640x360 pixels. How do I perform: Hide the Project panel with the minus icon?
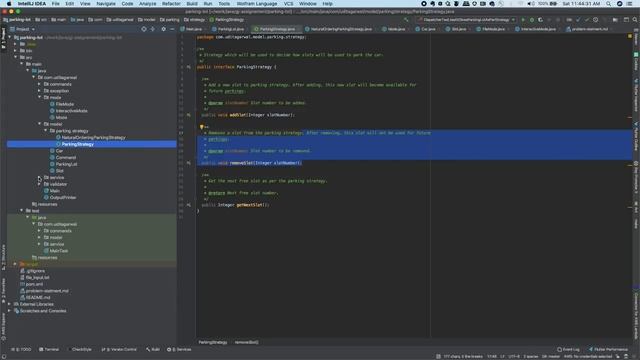tap(172, 29)
